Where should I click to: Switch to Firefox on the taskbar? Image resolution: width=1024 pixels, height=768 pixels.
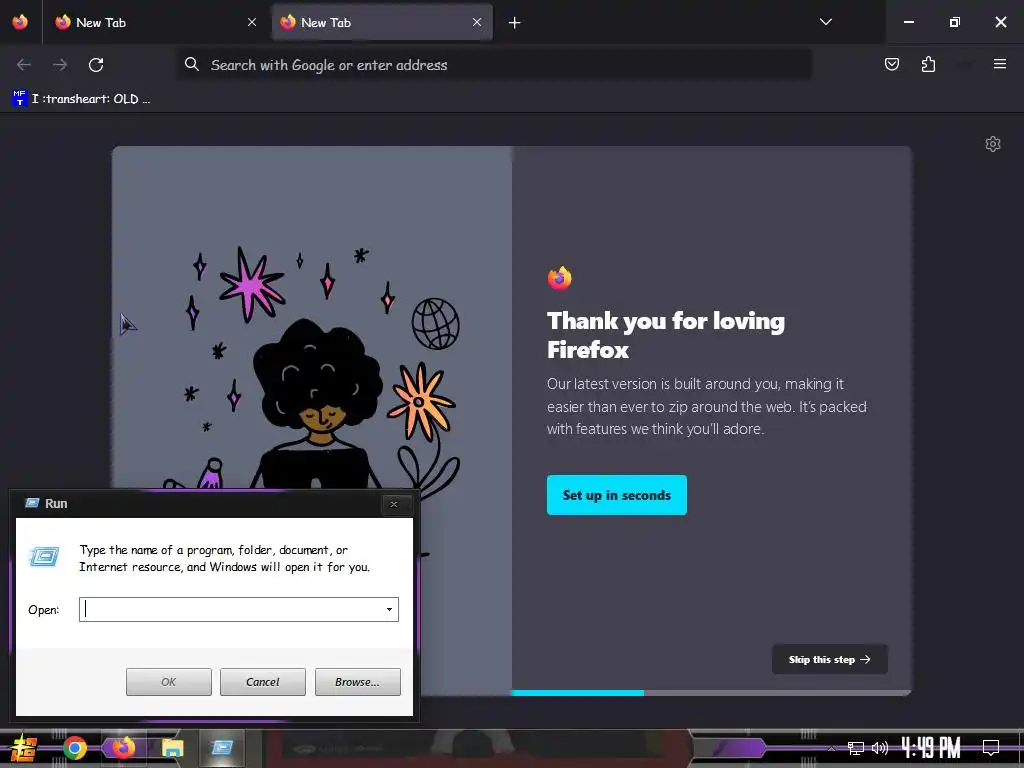[x=123, y=748]
